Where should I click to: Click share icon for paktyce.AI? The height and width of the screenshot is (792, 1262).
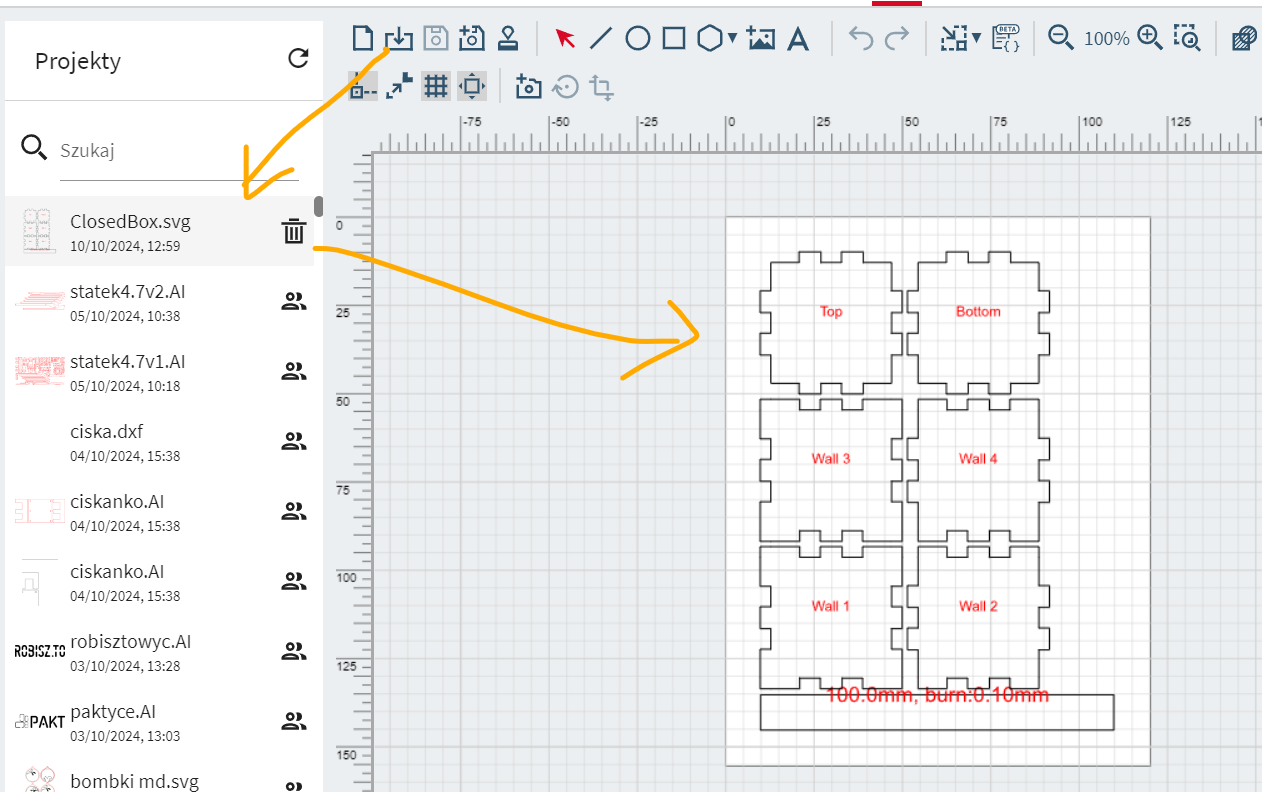pyautogui.click(x=293, y=722)
